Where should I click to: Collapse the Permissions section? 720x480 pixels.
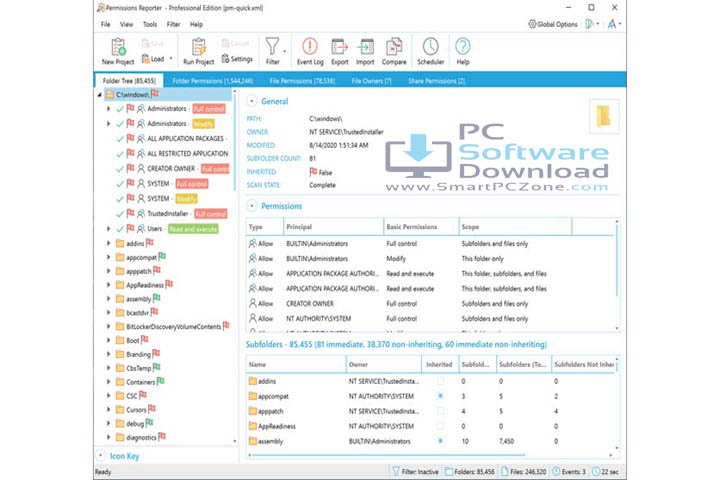(252, 206)
